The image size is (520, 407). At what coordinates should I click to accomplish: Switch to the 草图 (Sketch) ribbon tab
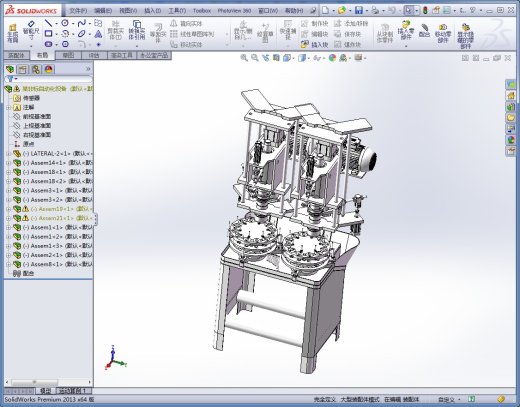point(68,55)
